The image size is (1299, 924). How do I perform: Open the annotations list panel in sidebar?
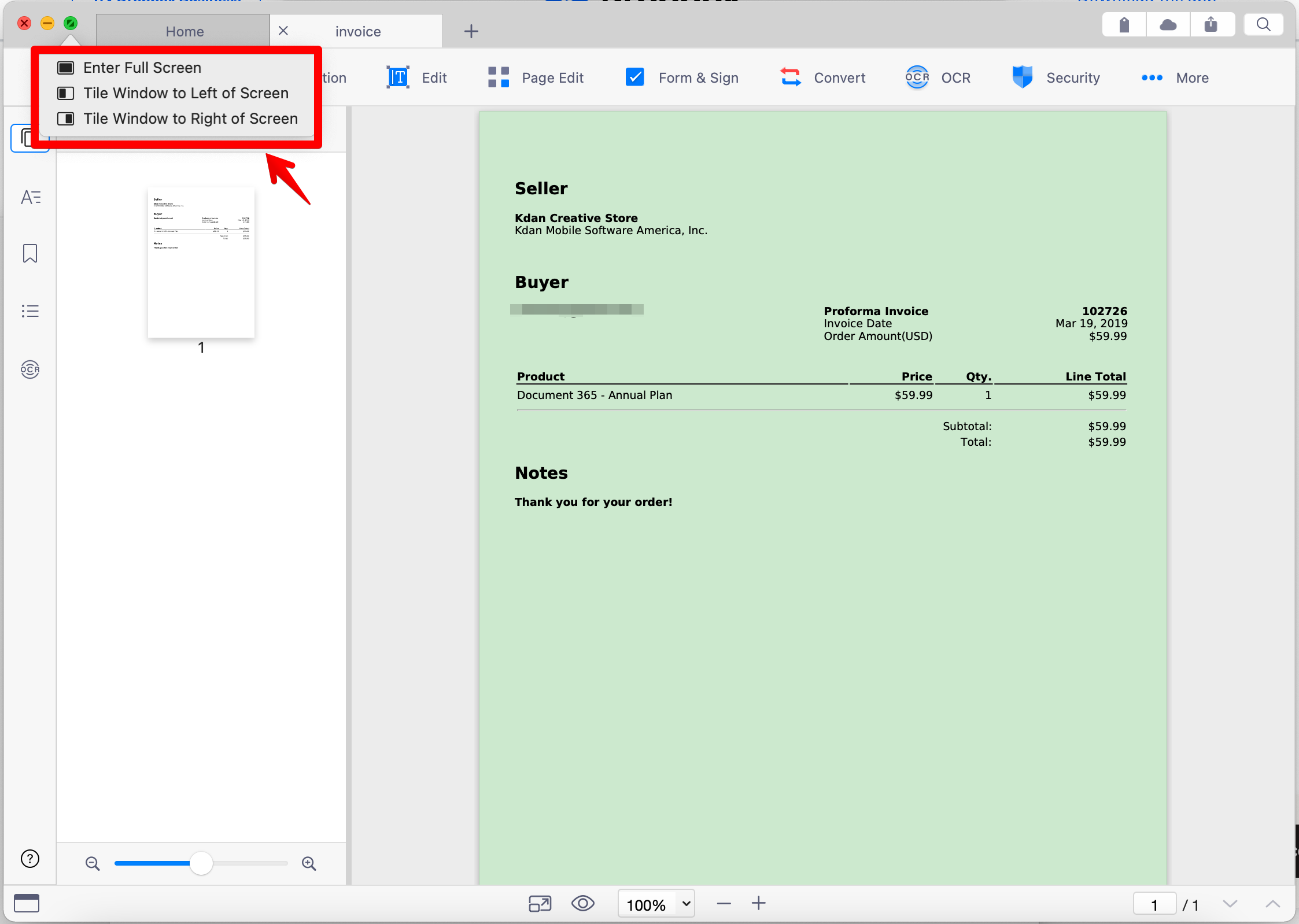pos(30,311)
